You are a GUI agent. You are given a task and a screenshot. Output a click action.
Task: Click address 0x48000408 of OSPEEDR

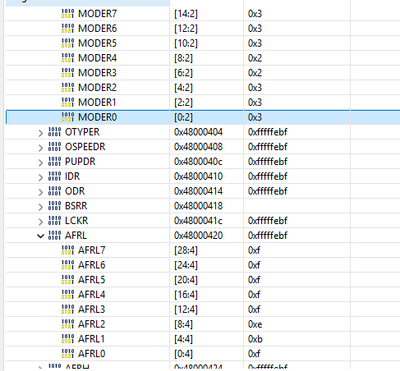tap(198, 147)
